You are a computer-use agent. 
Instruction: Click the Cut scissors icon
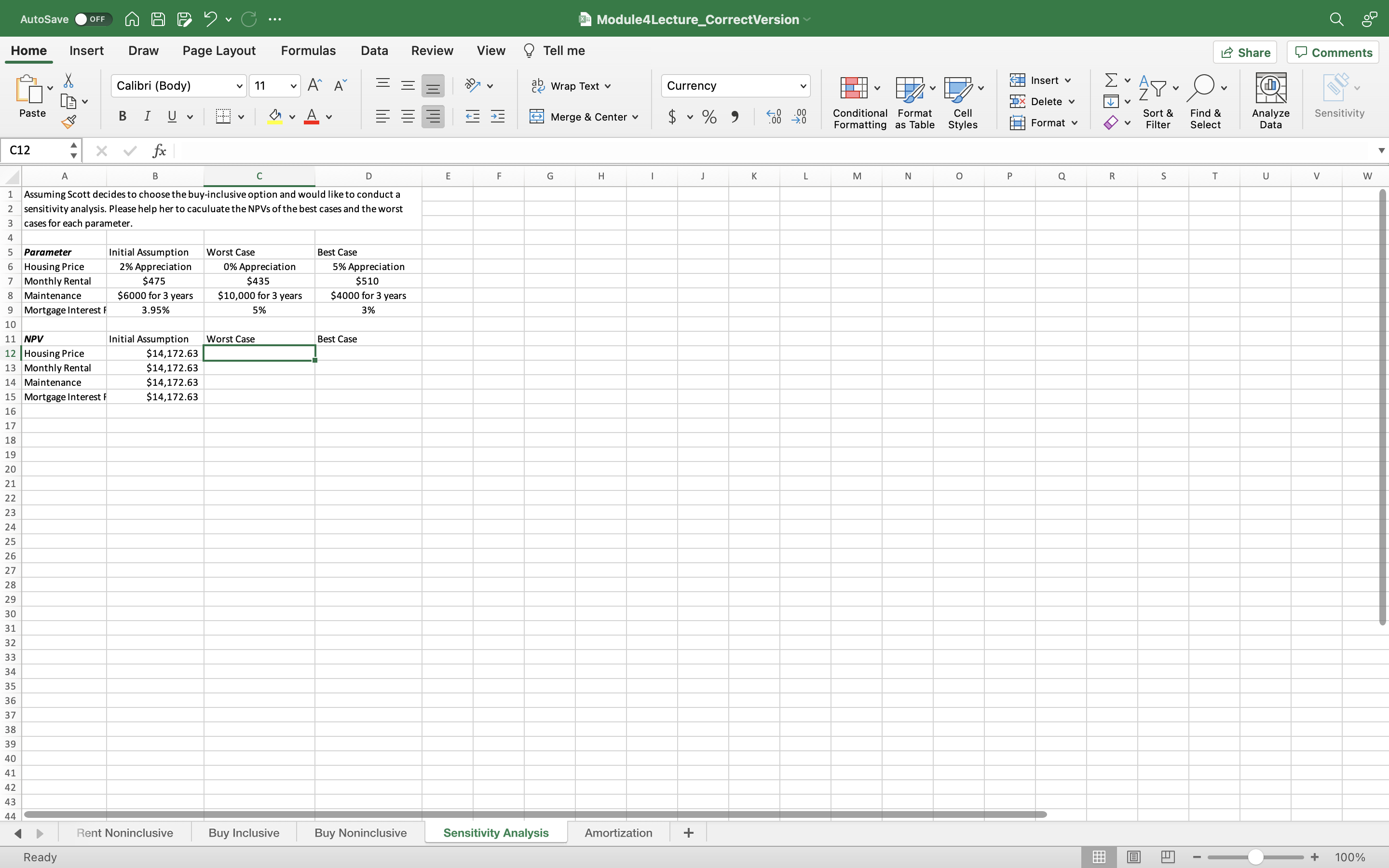click(68, 81)
